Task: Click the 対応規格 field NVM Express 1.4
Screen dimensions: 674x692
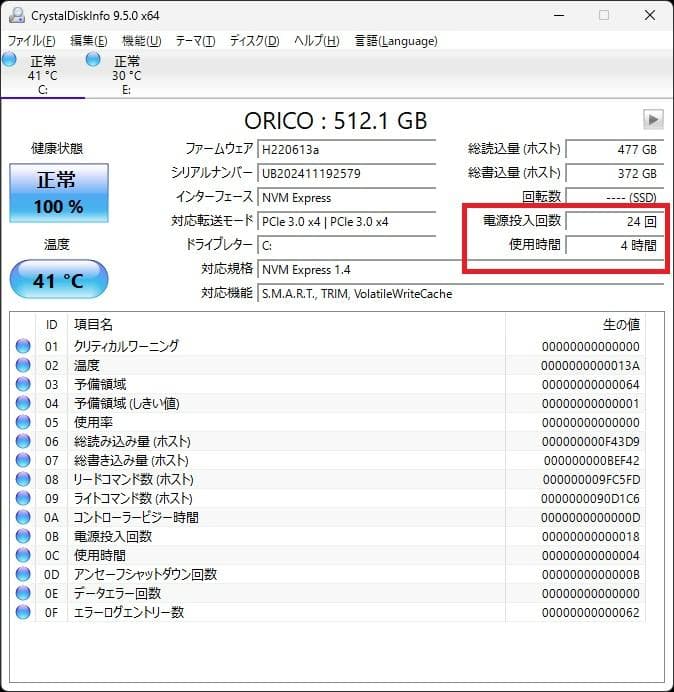Action: tap(460, 269)
